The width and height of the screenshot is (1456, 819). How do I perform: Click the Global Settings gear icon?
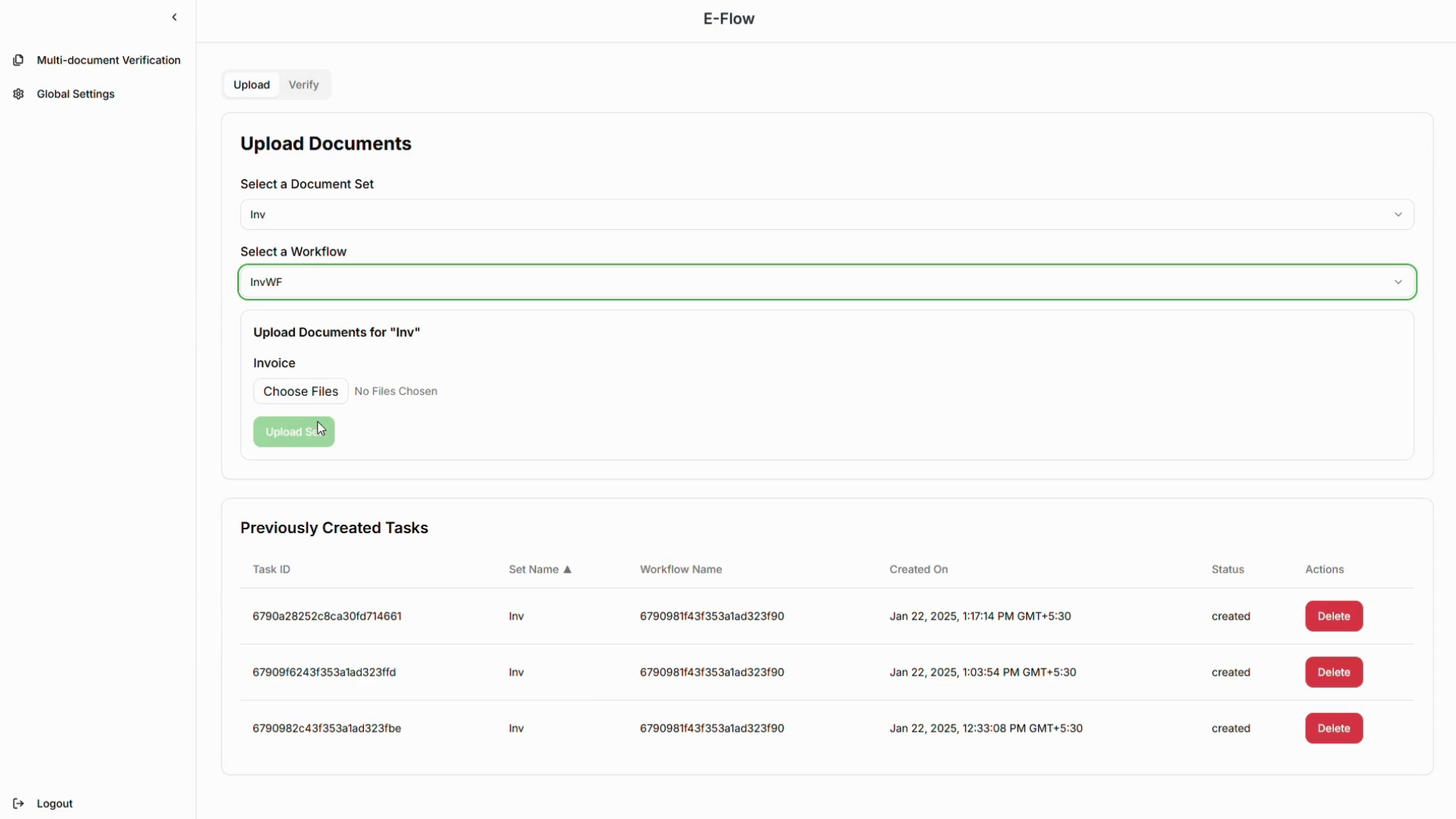(x=18, y=94)
